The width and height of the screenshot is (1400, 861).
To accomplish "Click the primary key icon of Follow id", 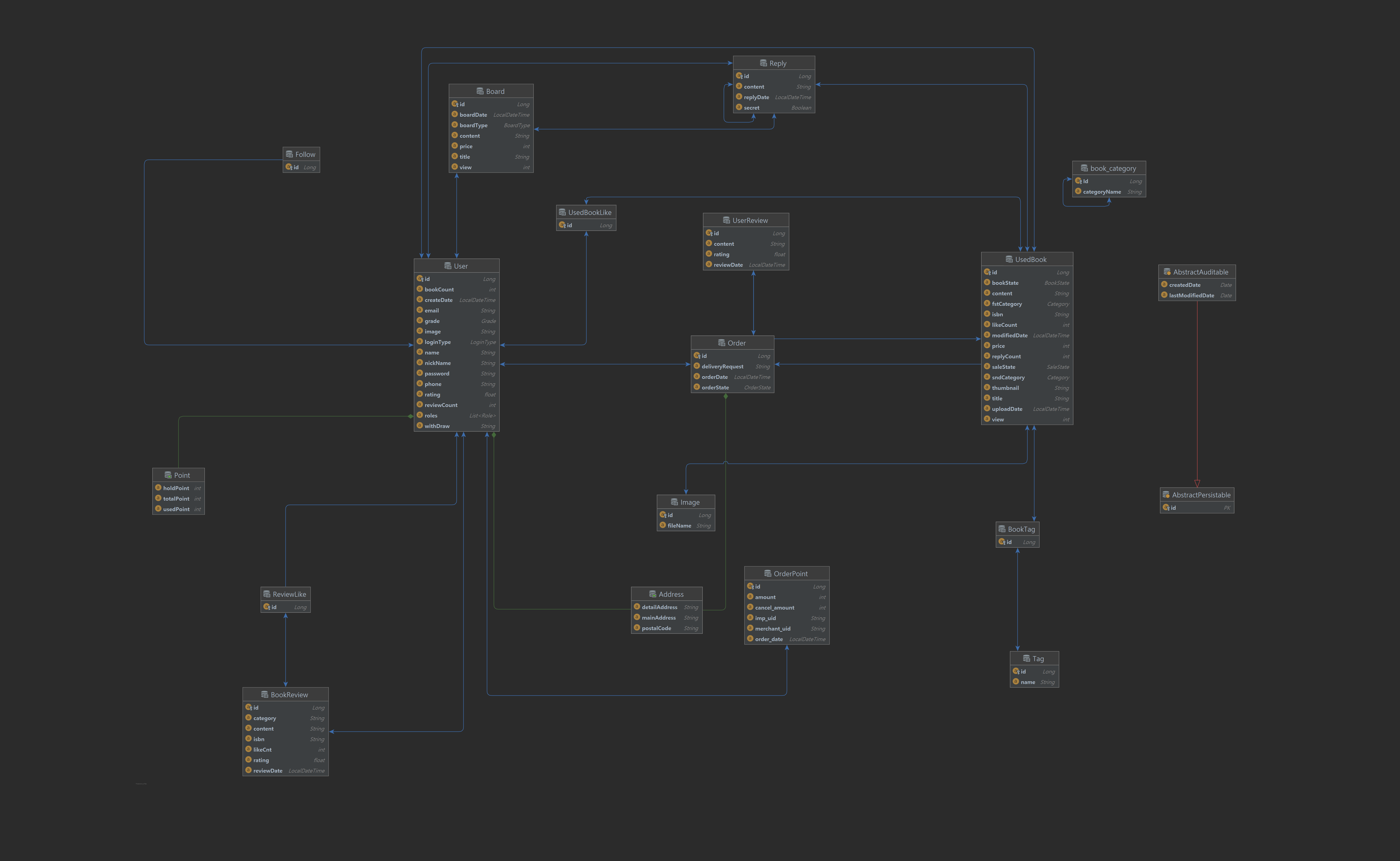I will coord(289,167).
